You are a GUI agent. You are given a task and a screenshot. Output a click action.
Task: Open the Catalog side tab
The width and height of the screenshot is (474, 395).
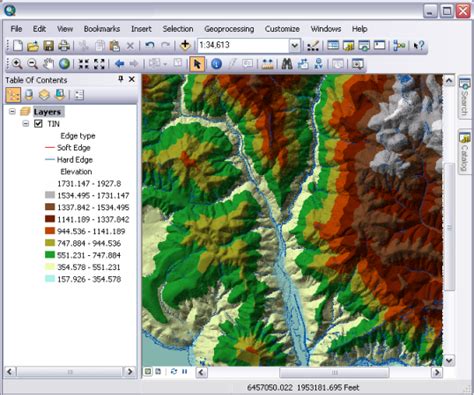[x=465, y=152]
